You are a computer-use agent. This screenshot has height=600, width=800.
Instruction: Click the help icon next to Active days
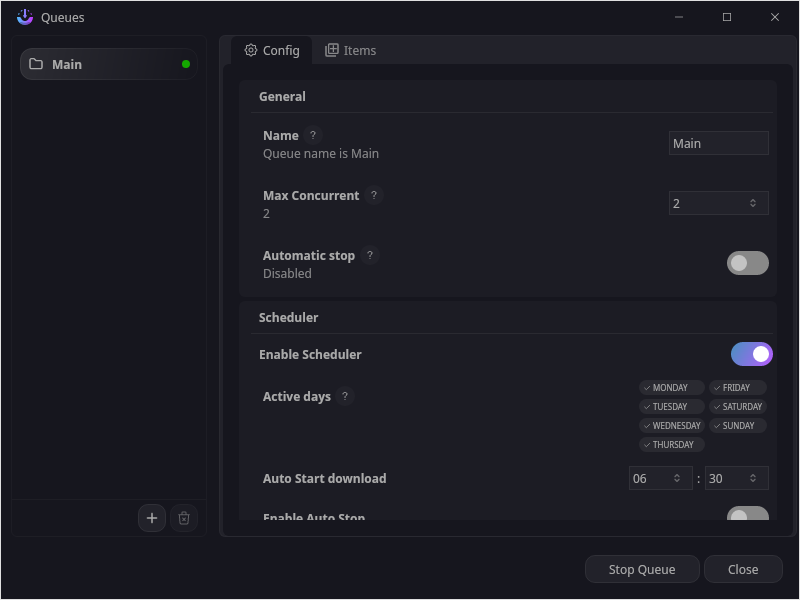click(345, 396)
